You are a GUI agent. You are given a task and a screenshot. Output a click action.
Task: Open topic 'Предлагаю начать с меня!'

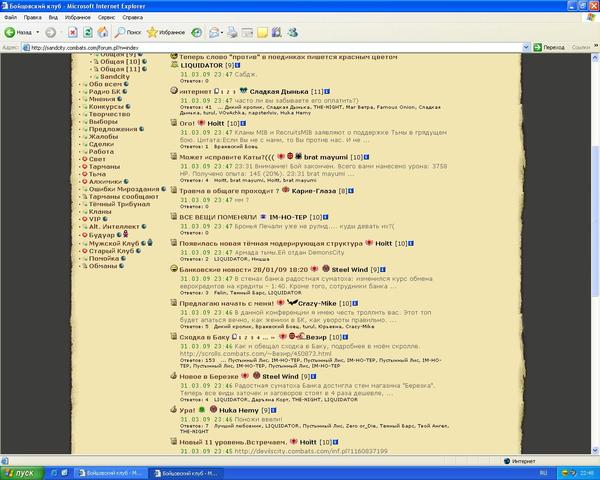pos(227,303)
